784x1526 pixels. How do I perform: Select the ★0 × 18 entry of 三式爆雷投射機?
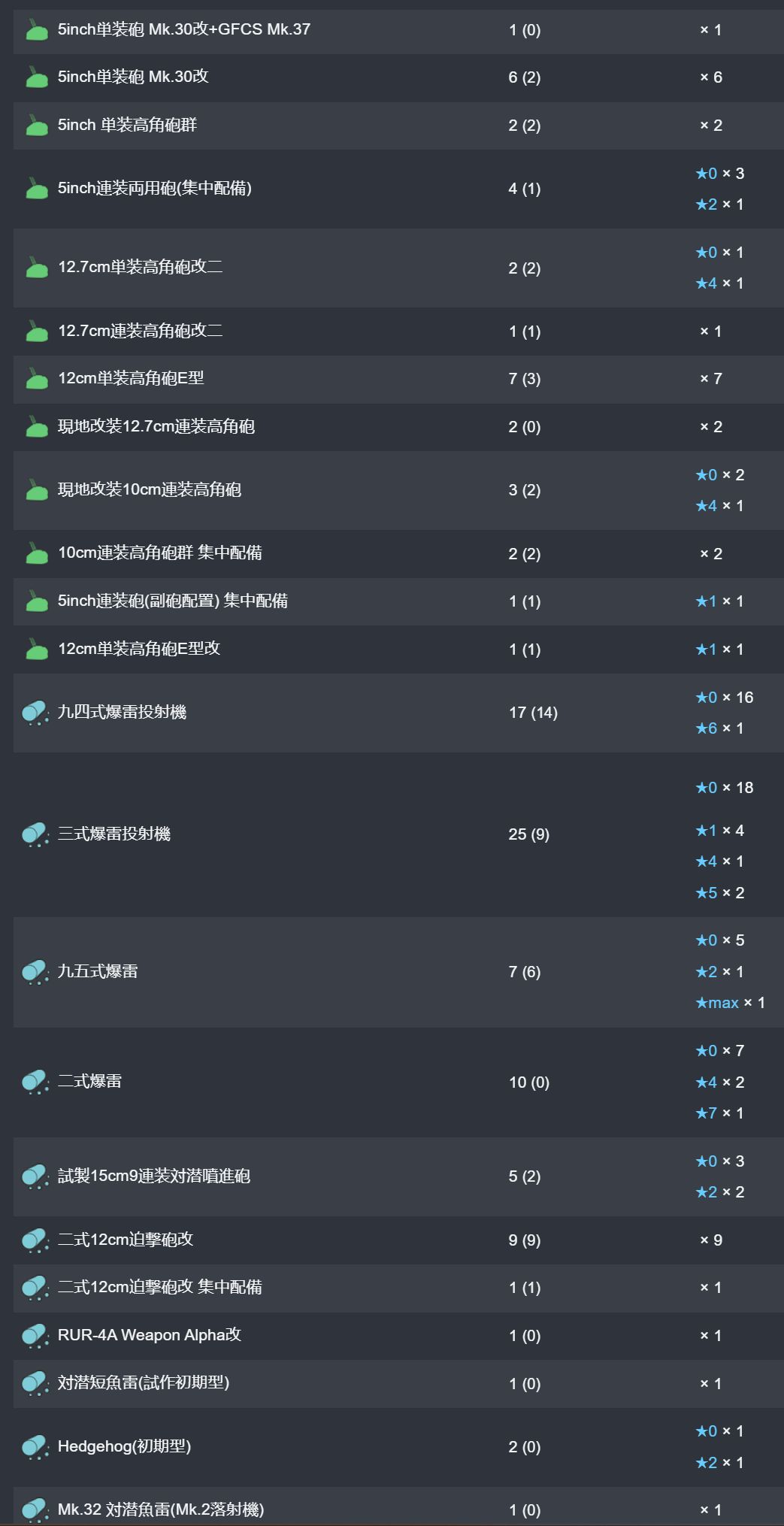point(724,788)
